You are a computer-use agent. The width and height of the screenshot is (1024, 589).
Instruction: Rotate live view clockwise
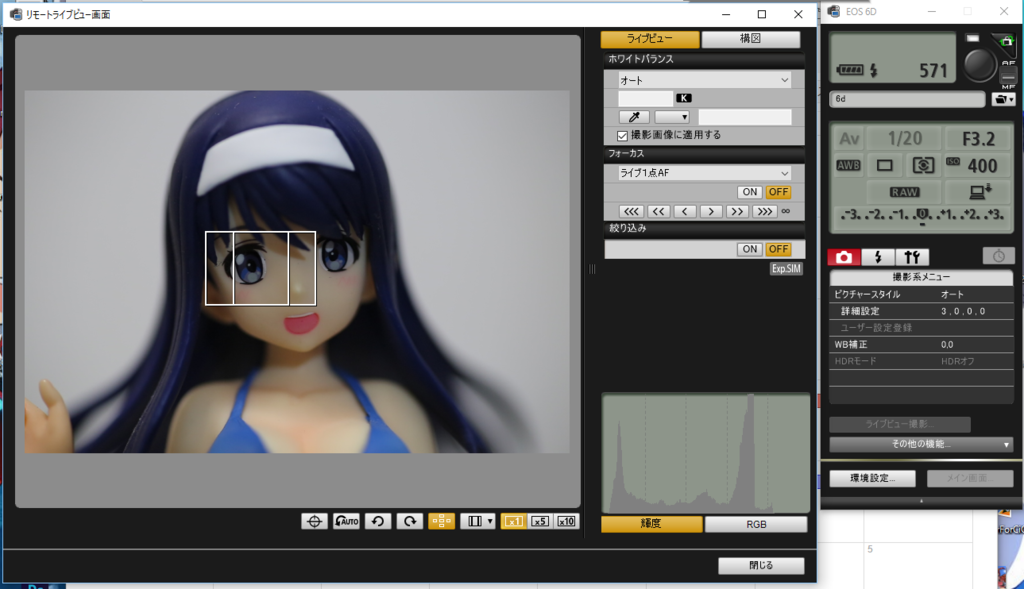409,521
